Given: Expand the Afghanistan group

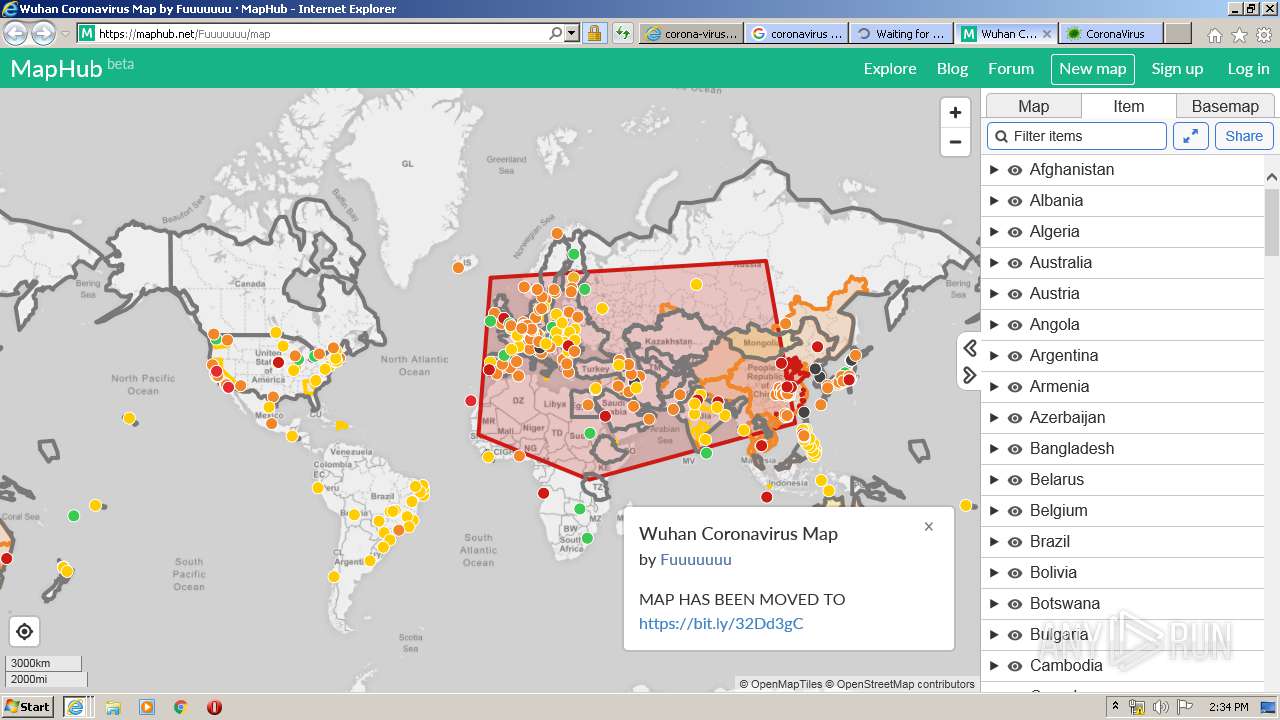Looking at the screenshot, I should click(994, 170).
